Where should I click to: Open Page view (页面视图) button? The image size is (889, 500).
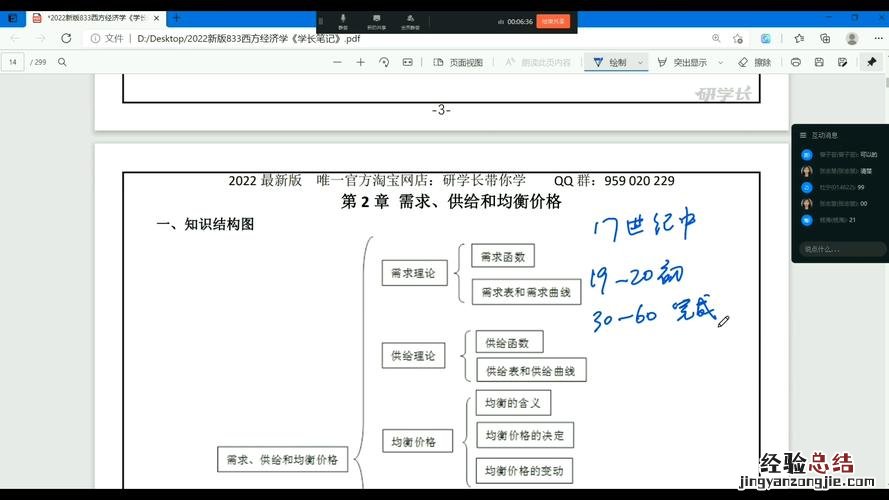tap(458, 62)
